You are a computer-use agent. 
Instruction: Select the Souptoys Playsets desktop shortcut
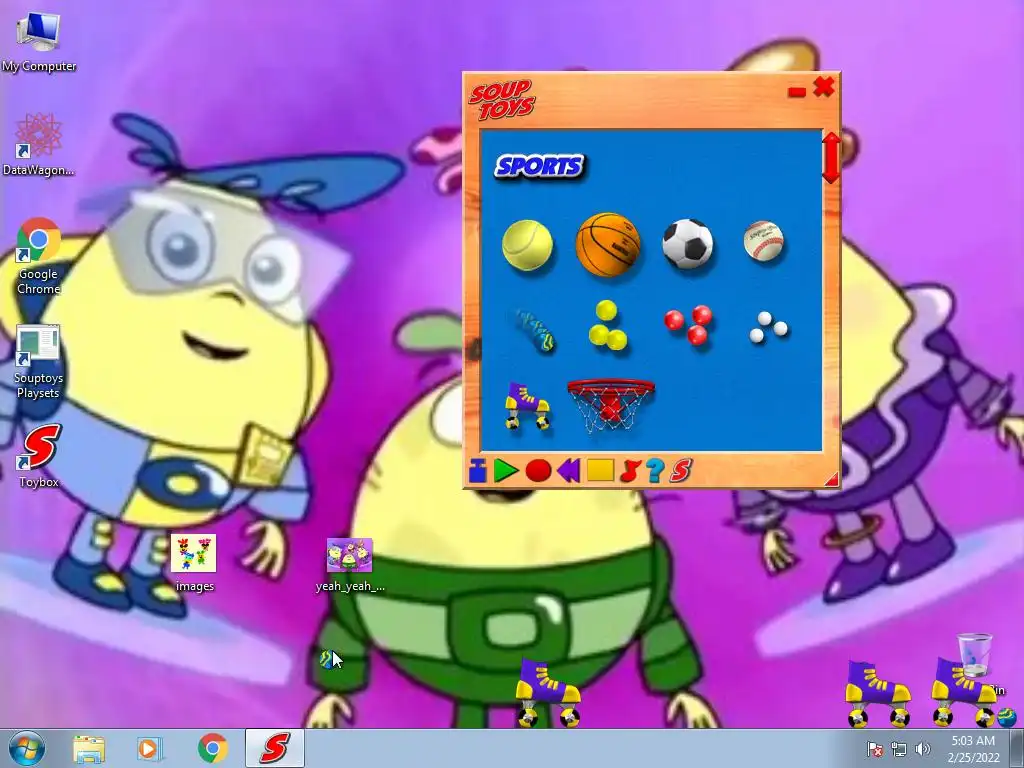tap(39, 362)
